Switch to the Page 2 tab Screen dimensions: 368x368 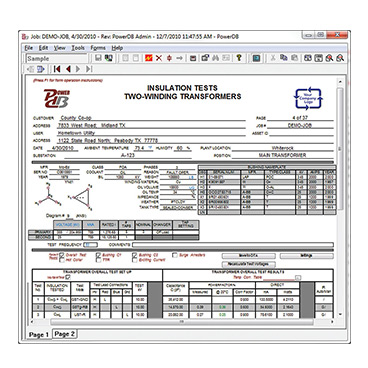click(65, 334)
